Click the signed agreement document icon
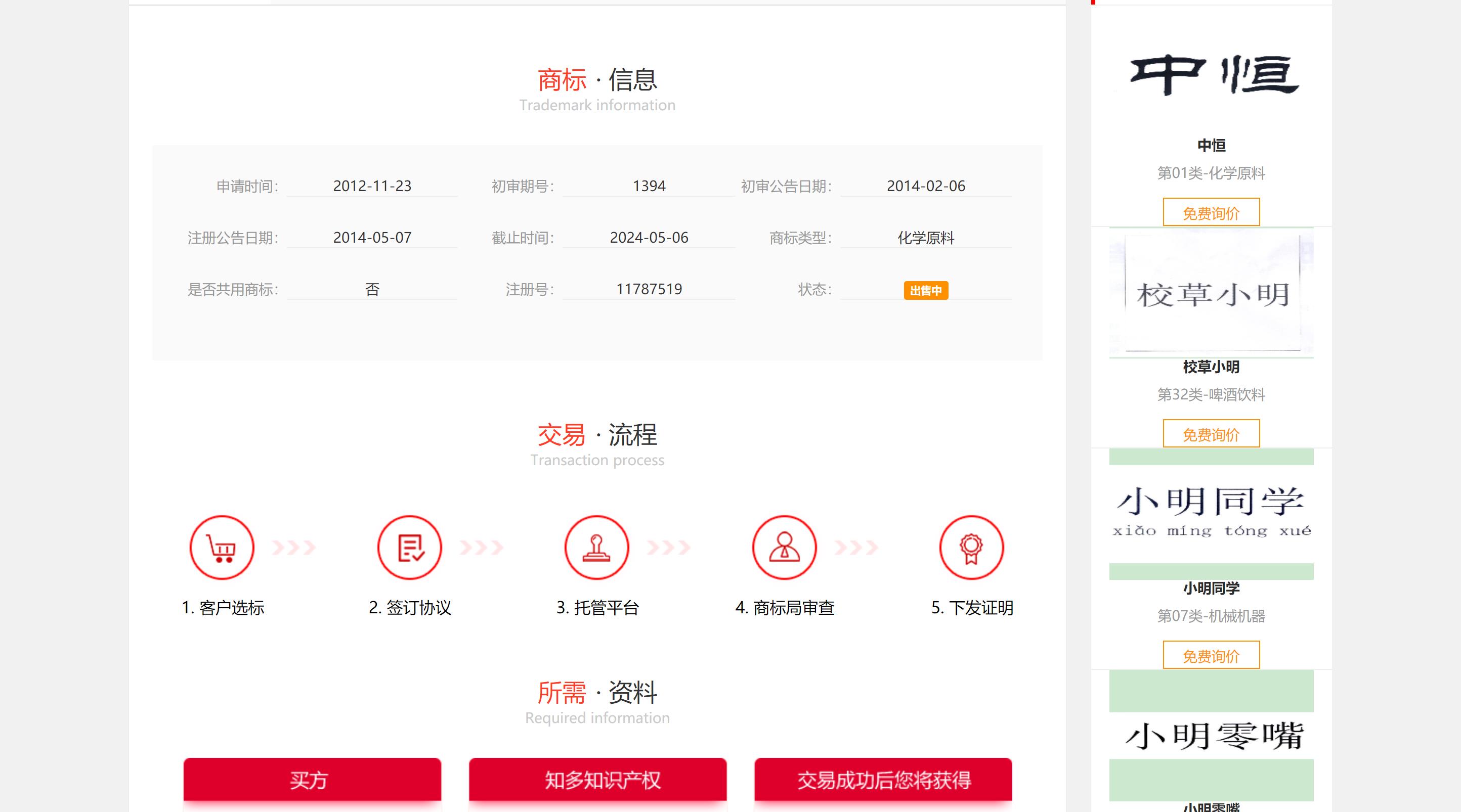The height and width of the screenshot is (812, 1461). (x=409, y=547)
